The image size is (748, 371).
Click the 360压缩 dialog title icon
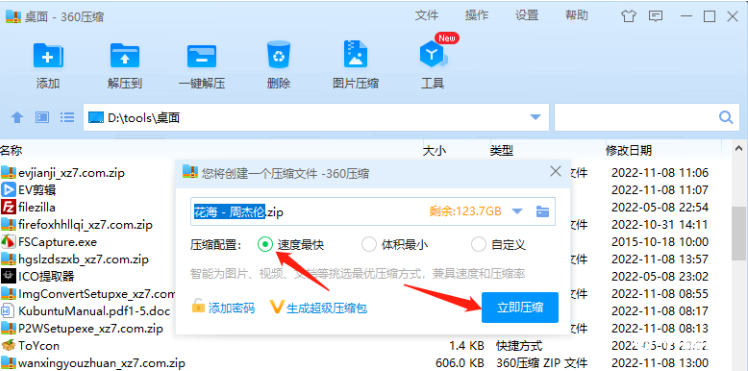pyautogui.click(x=190, y=172)
